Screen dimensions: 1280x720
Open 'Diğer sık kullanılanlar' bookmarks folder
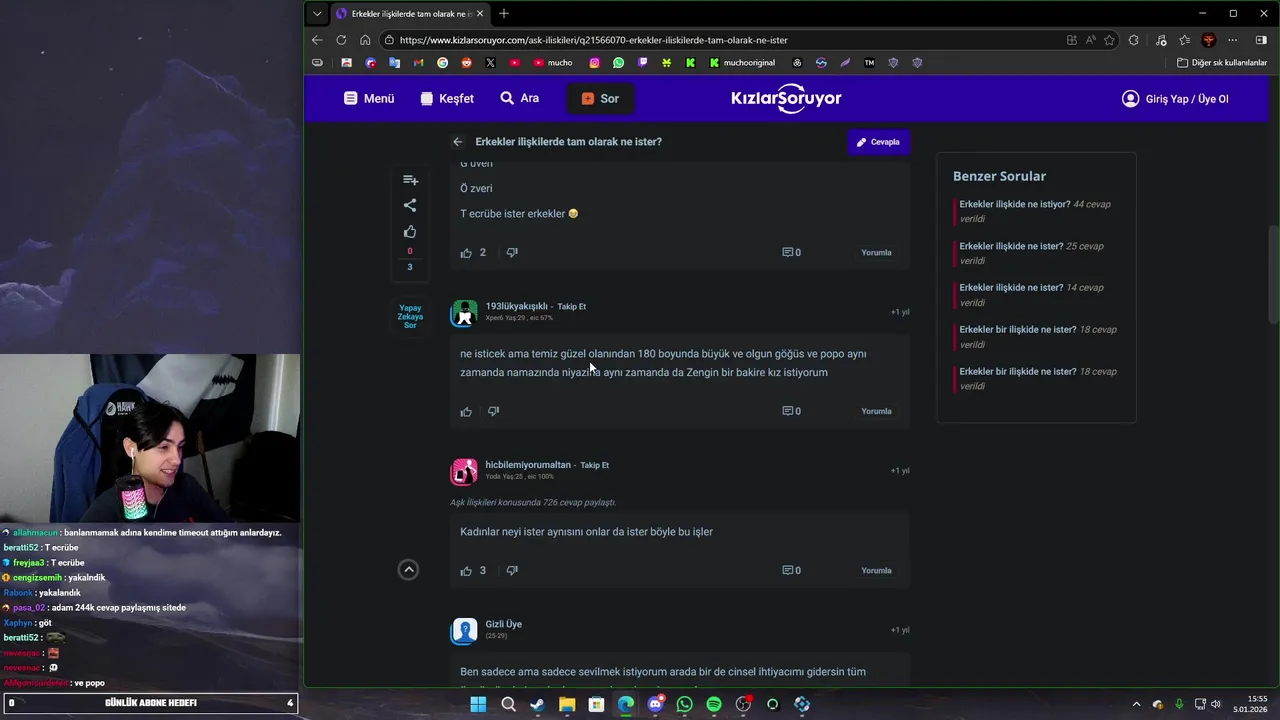point(1222,62)
